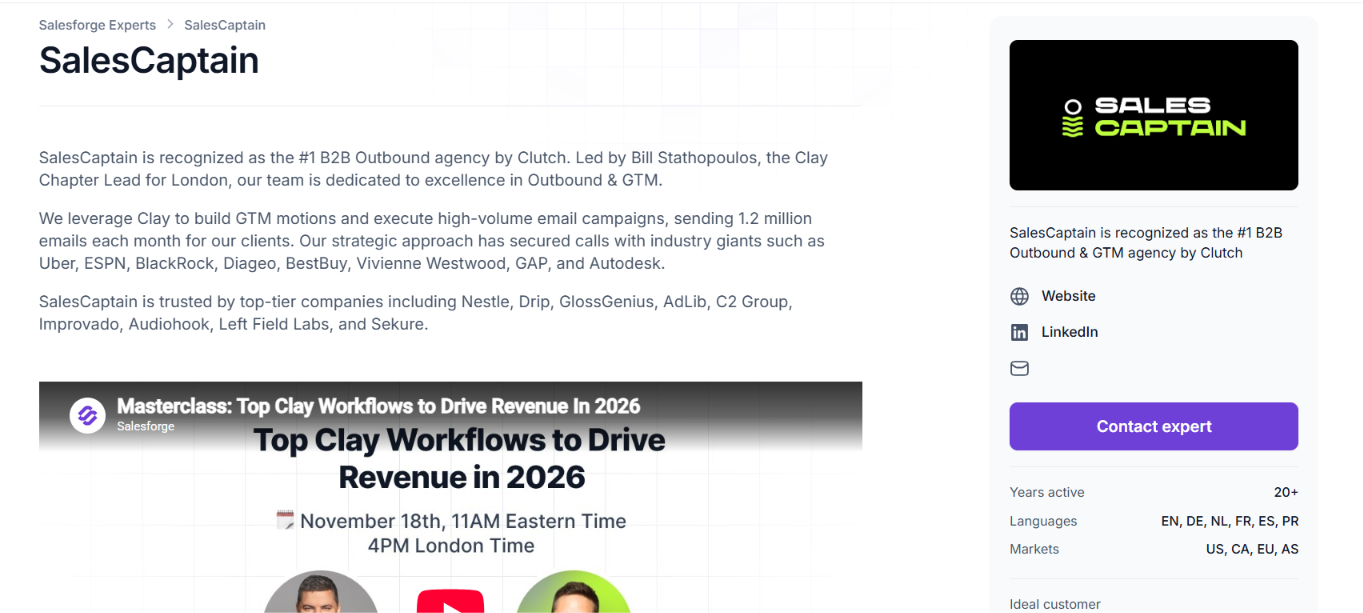Click the email envelope icon
Screen dimensions: 1363x613
click(x=1019, y=368)
